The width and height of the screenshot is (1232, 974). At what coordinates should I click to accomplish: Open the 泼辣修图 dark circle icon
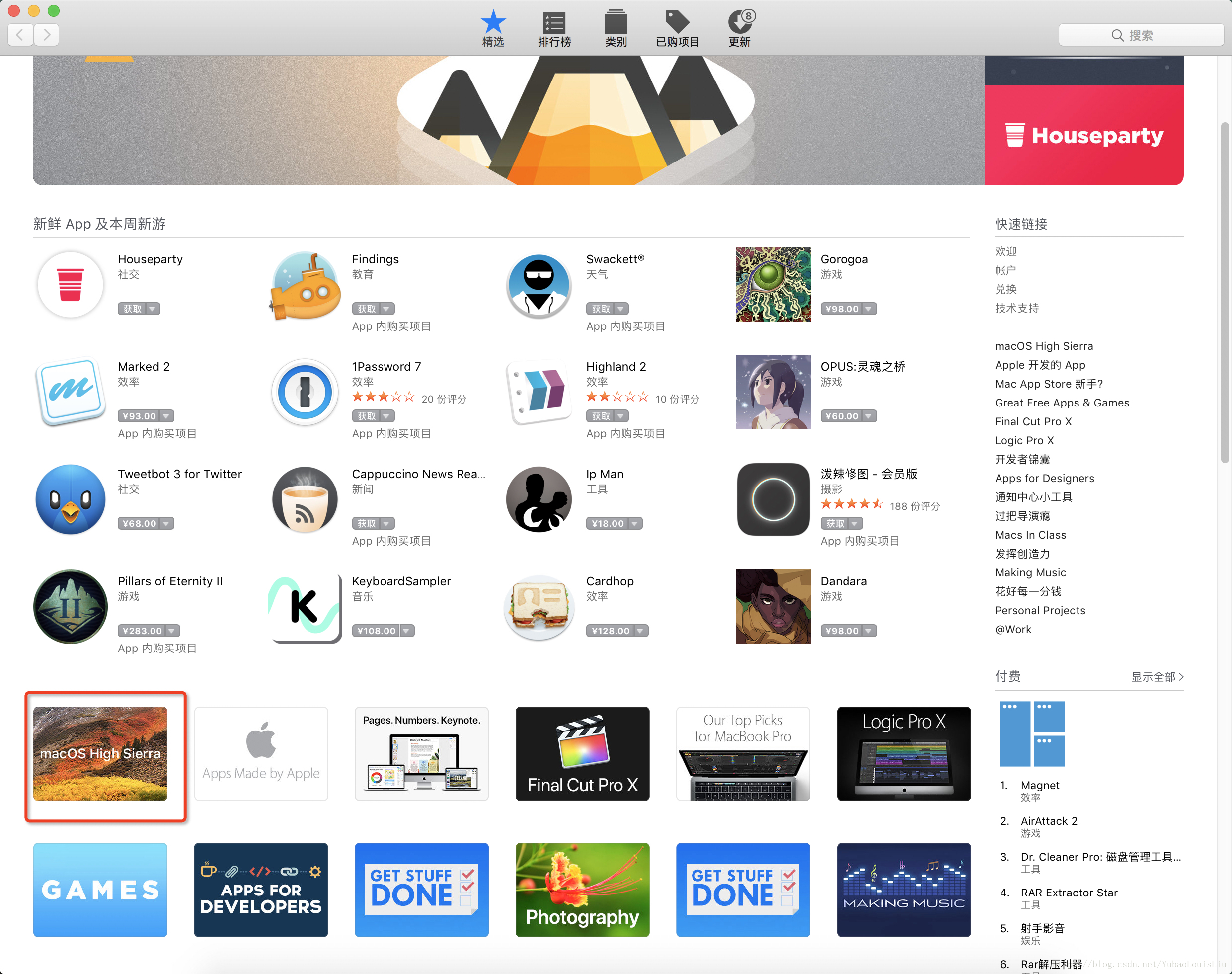(773, 499)
